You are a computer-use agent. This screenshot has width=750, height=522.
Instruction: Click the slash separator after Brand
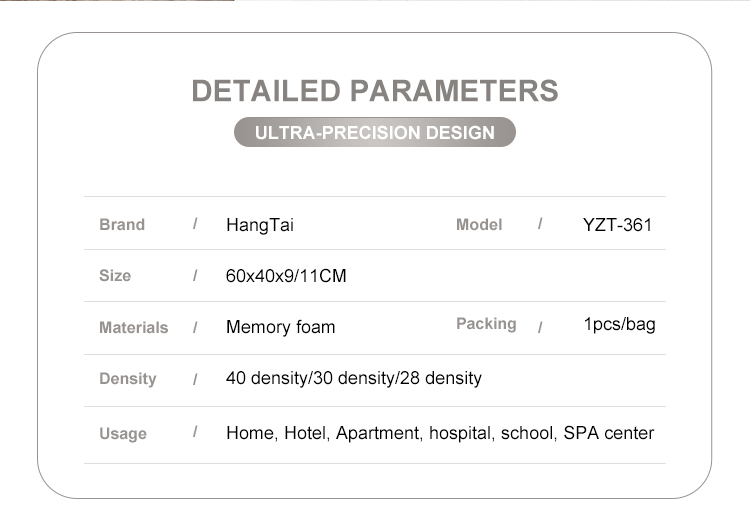195,224
